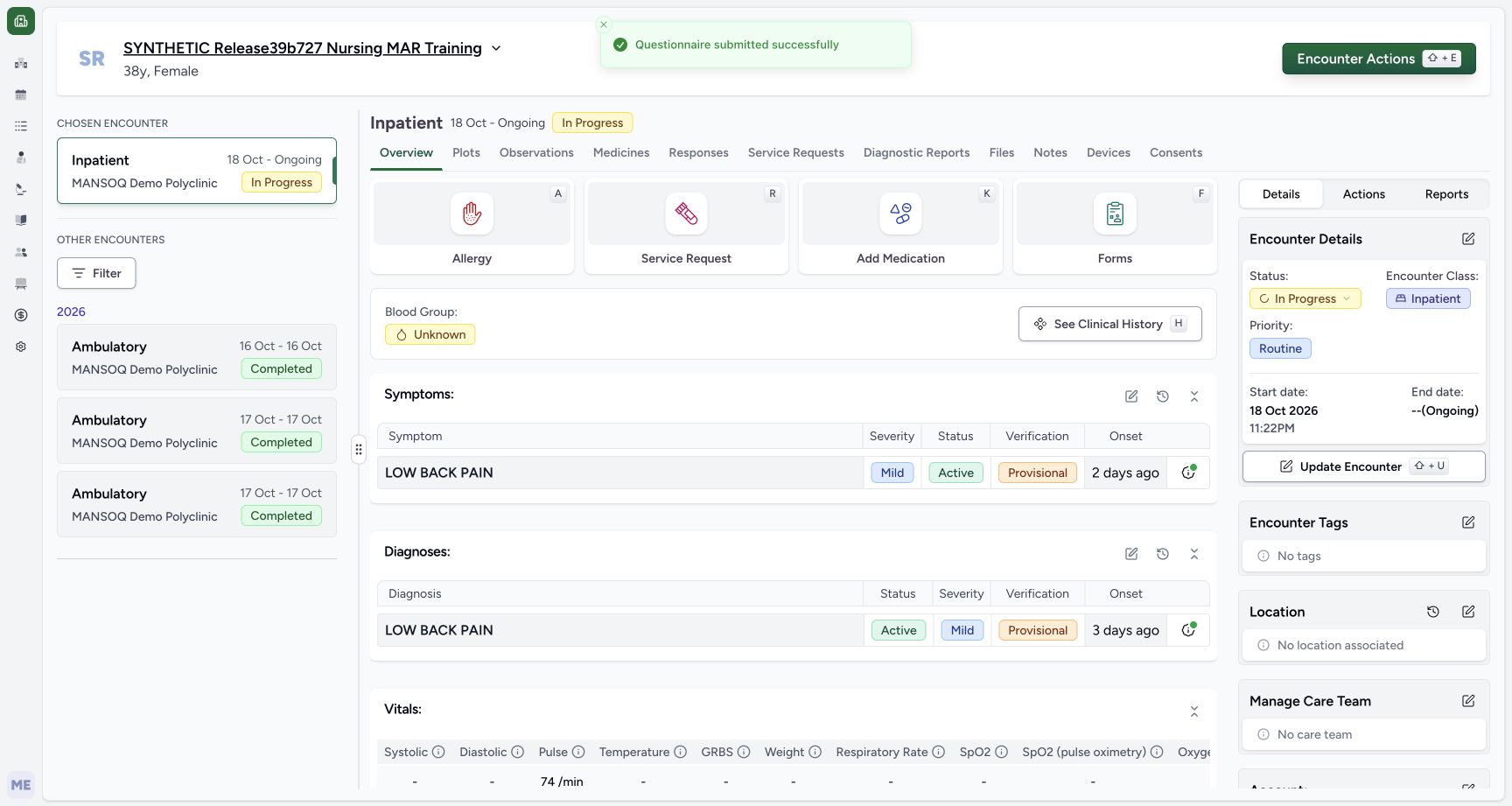The width and height of the screenshot is (1512, 806).
Task: Collapse the Symptoms section
Action: click(x=1194, y=396)
